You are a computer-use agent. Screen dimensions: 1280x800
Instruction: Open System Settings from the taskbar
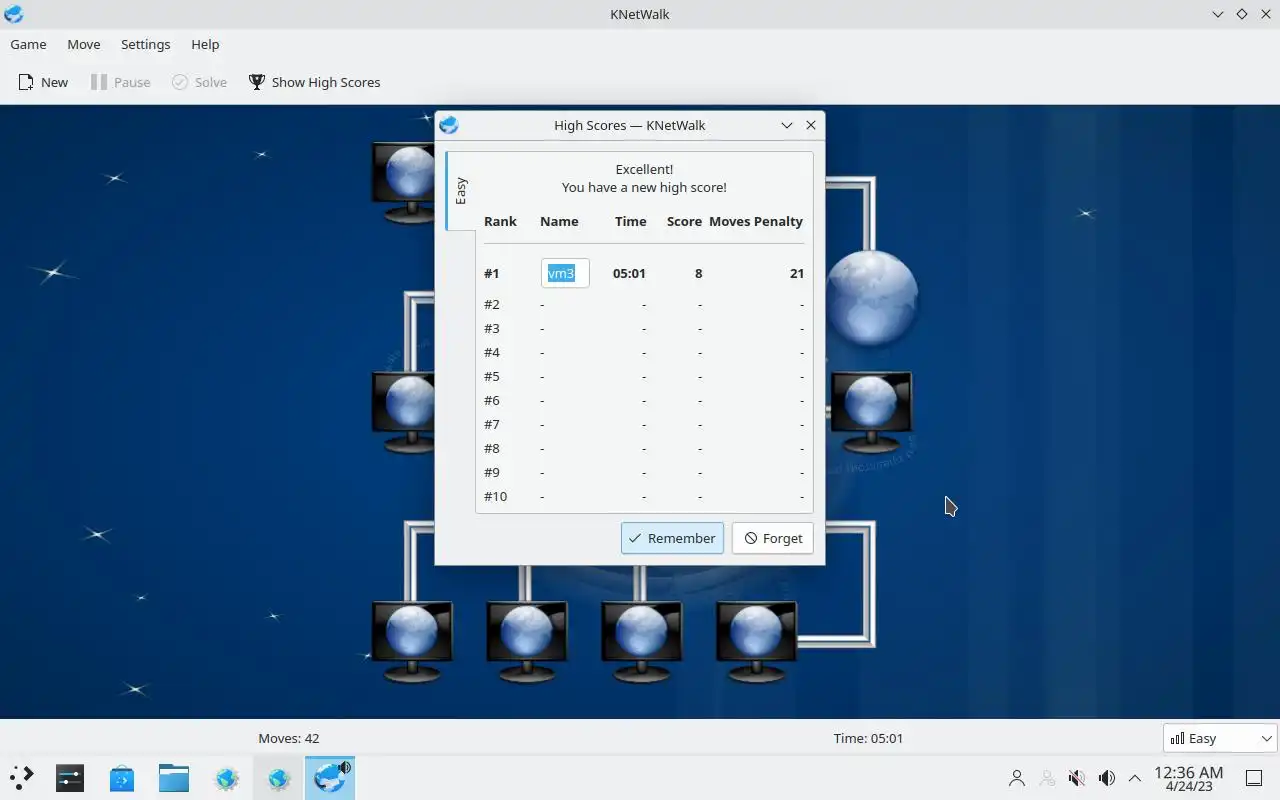point(70,778)
